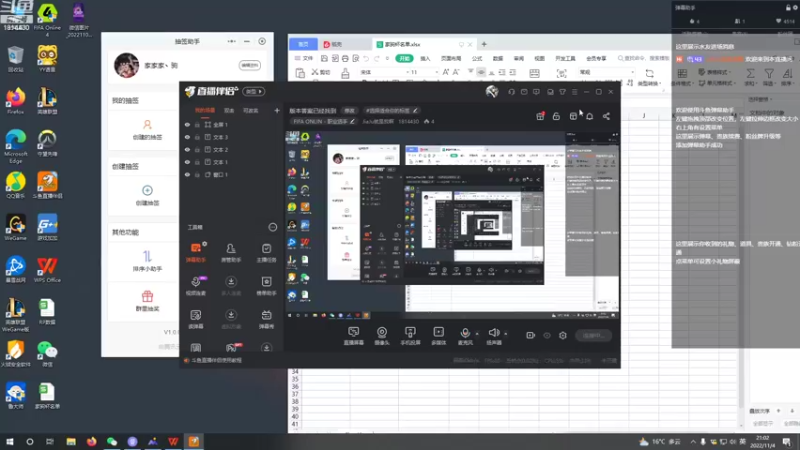Click the record video icon in bottom bar
Viewport: 800px width, 450px height.
point(531,335)
